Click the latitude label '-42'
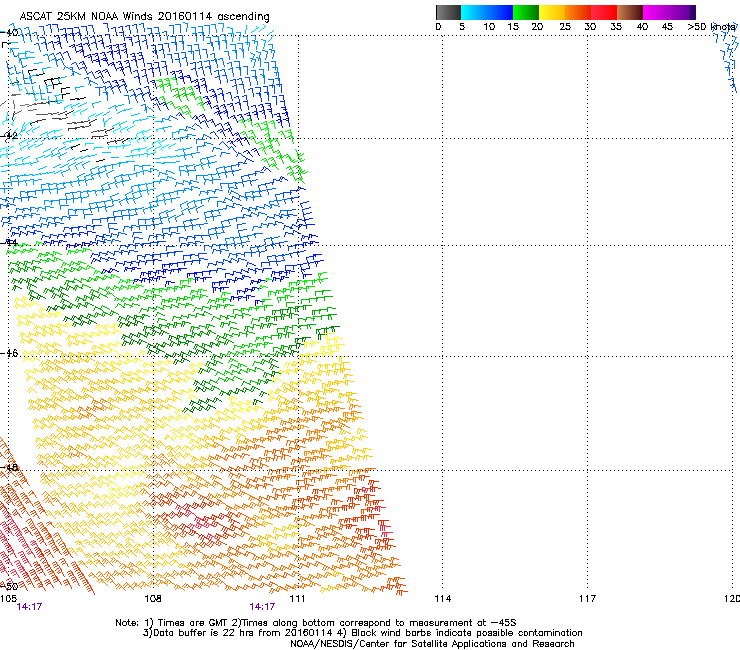 pyautogui.click(x=9, y=135)
